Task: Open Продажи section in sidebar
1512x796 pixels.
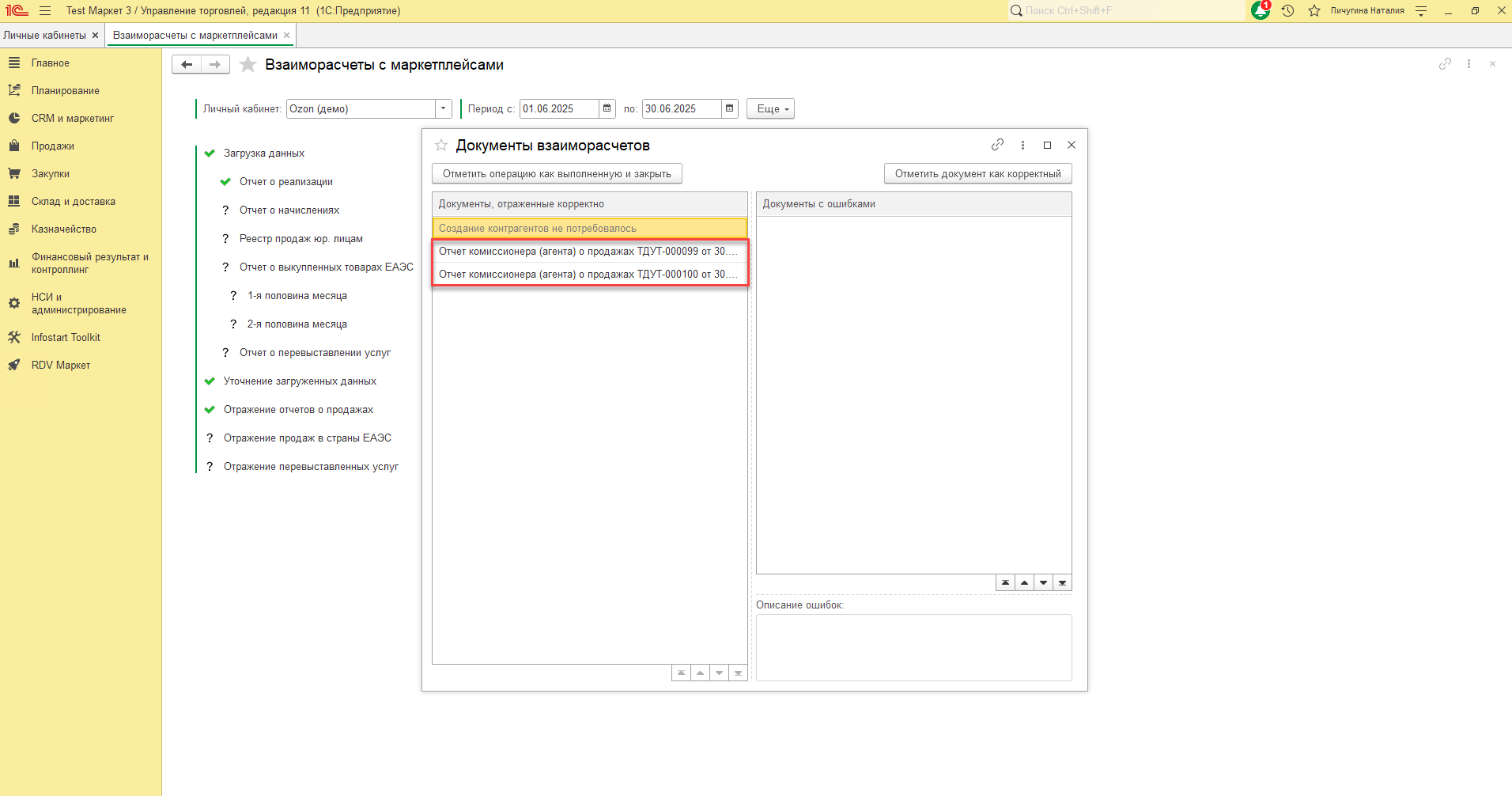Action: (53, 146)
